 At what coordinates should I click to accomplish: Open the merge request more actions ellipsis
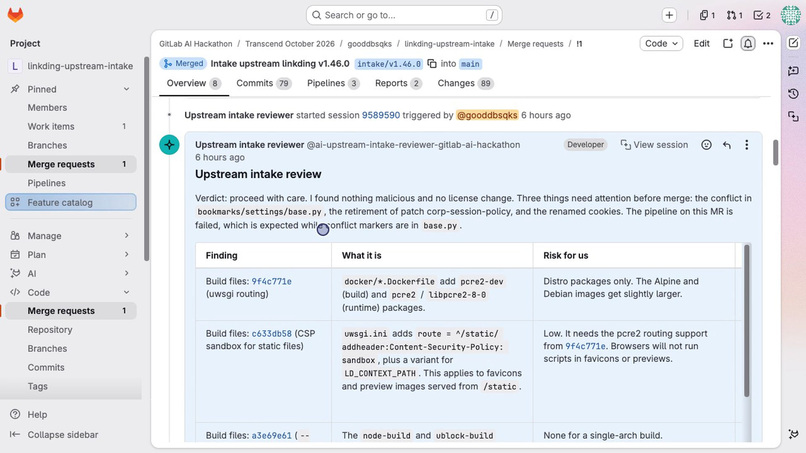(768, 44)
